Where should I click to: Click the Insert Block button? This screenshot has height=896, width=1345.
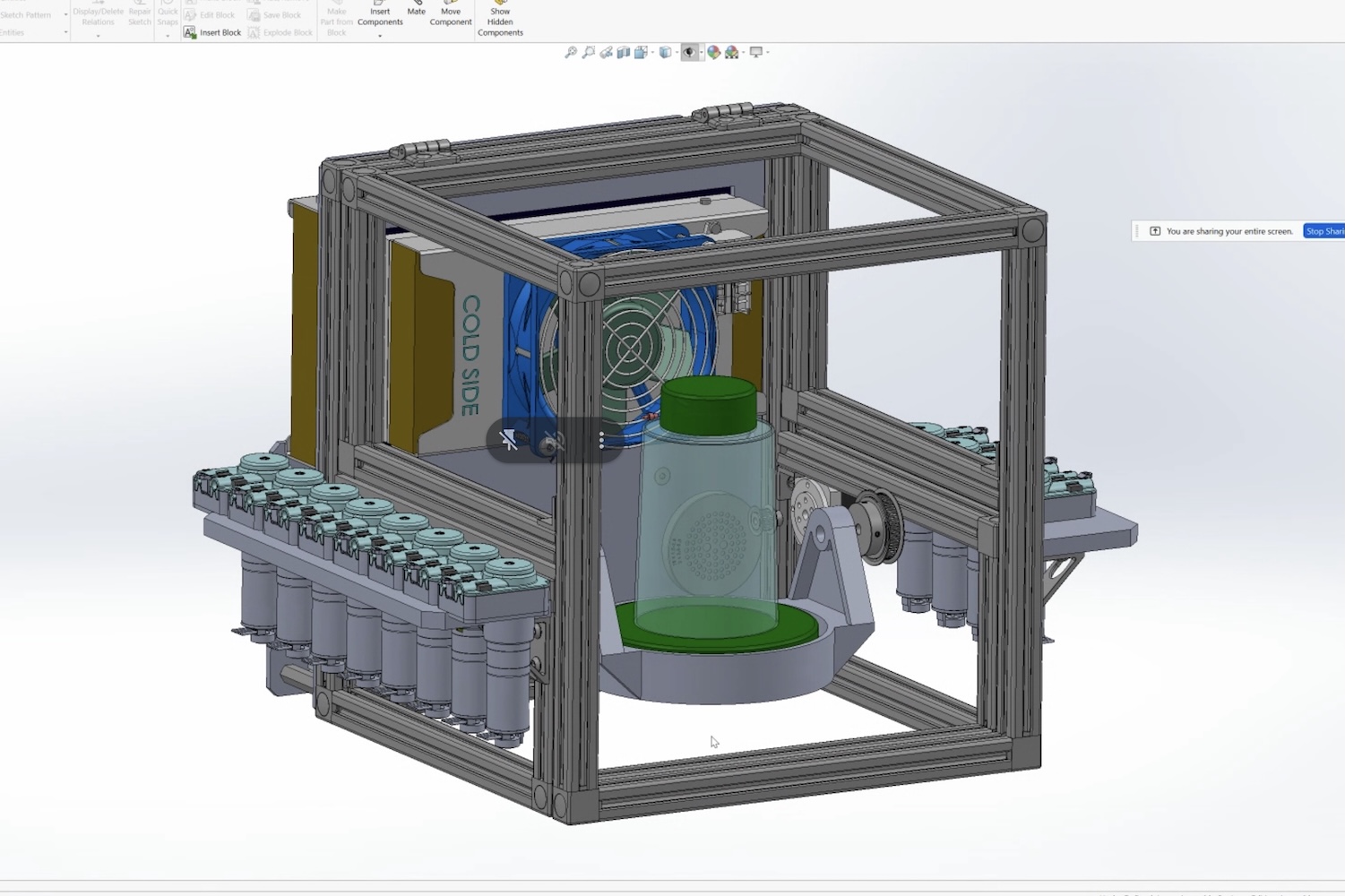point(212,32)
